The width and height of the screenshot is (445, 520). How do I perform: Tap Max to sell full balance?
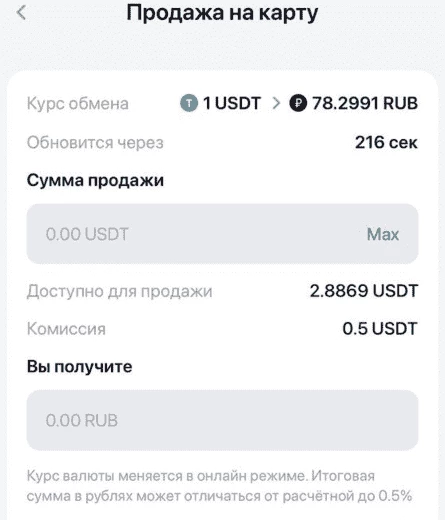383,234
